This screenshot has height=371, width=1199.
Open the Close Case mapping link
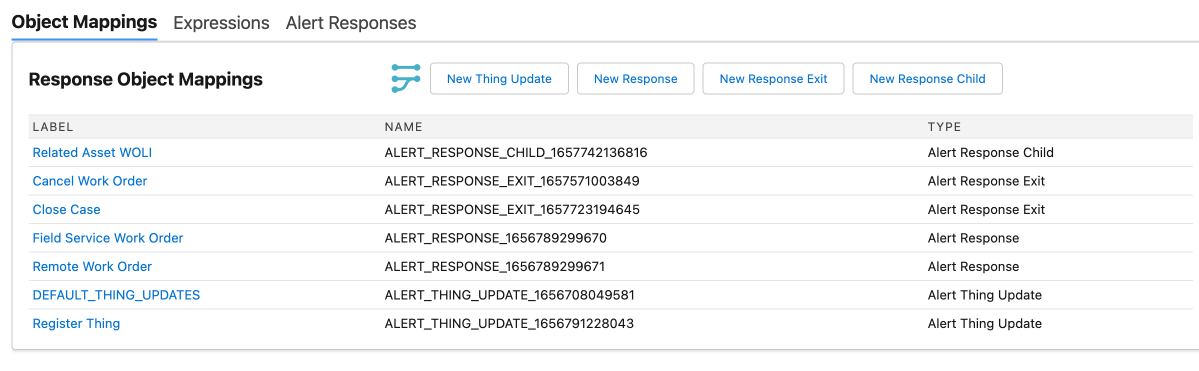[x=67, y=210]
